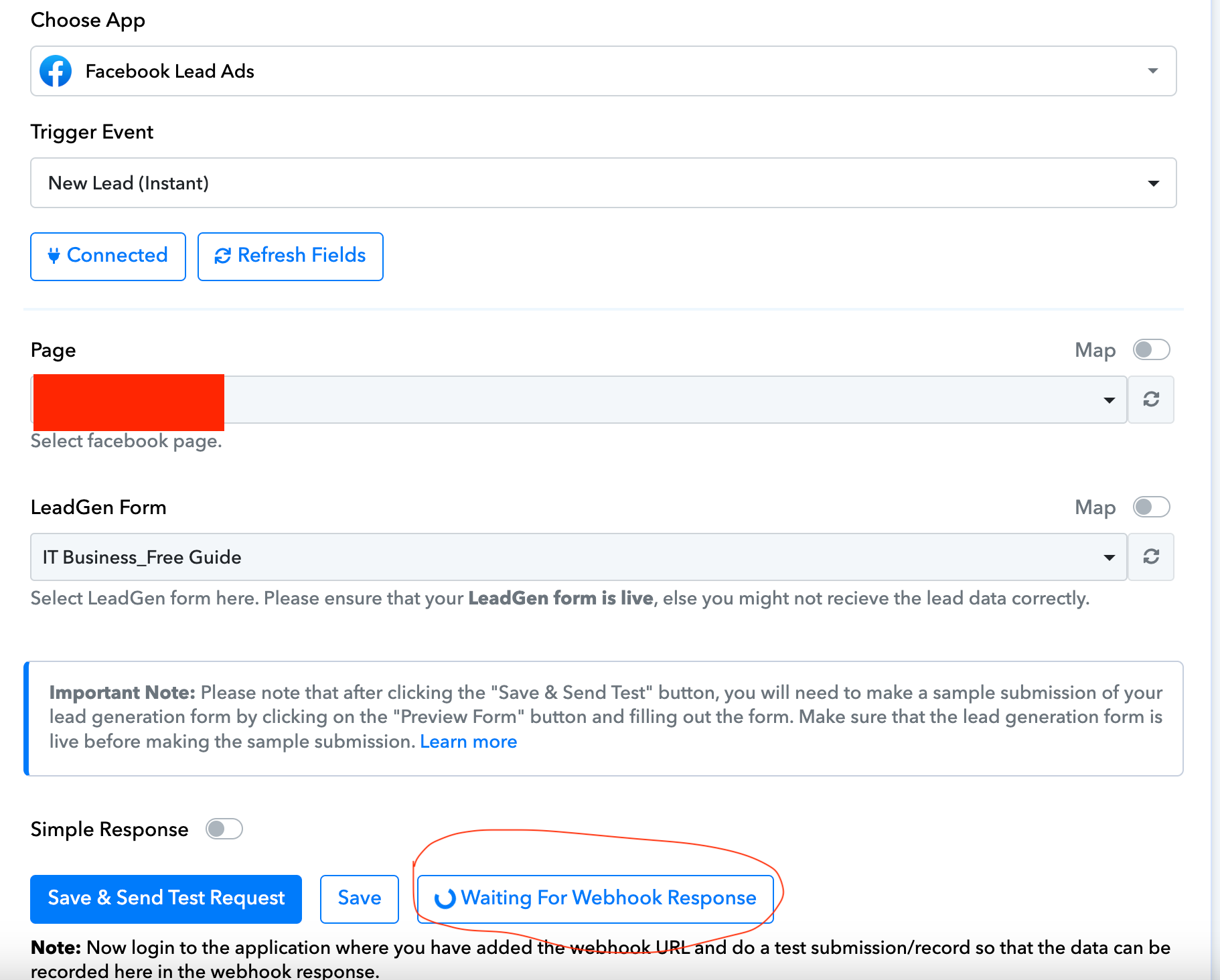Click the sync icon on Refresh Fields button

tap(222, 256)
